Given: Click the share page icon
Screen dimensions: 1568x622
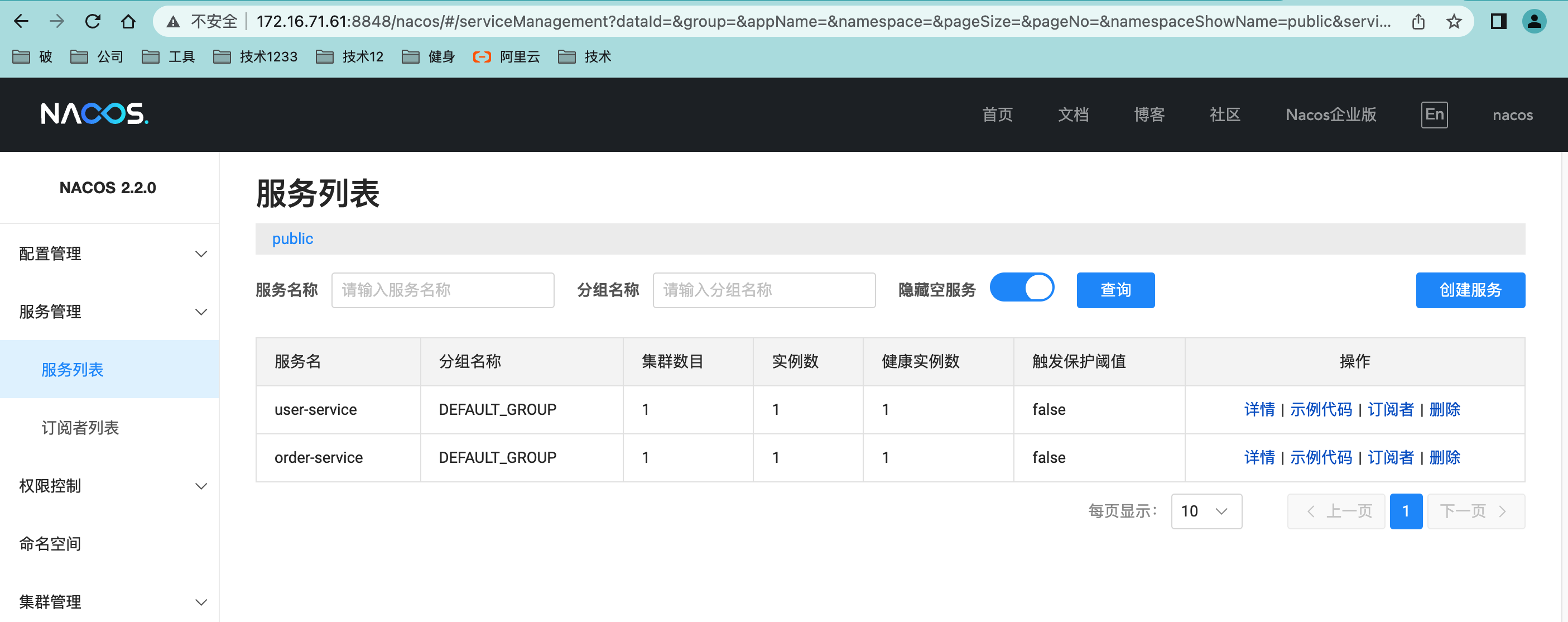Looking at the screenshot, I should (1418, 22).
